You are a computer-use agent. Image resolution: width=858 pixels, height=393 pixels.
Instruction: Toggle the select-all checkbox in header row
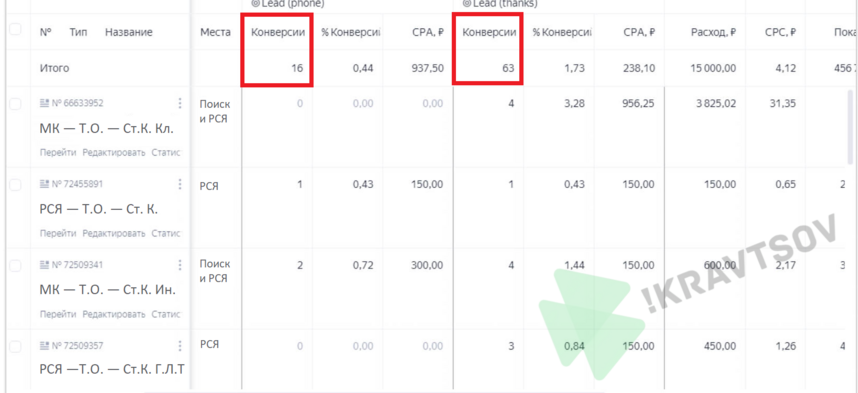[15, 30]
